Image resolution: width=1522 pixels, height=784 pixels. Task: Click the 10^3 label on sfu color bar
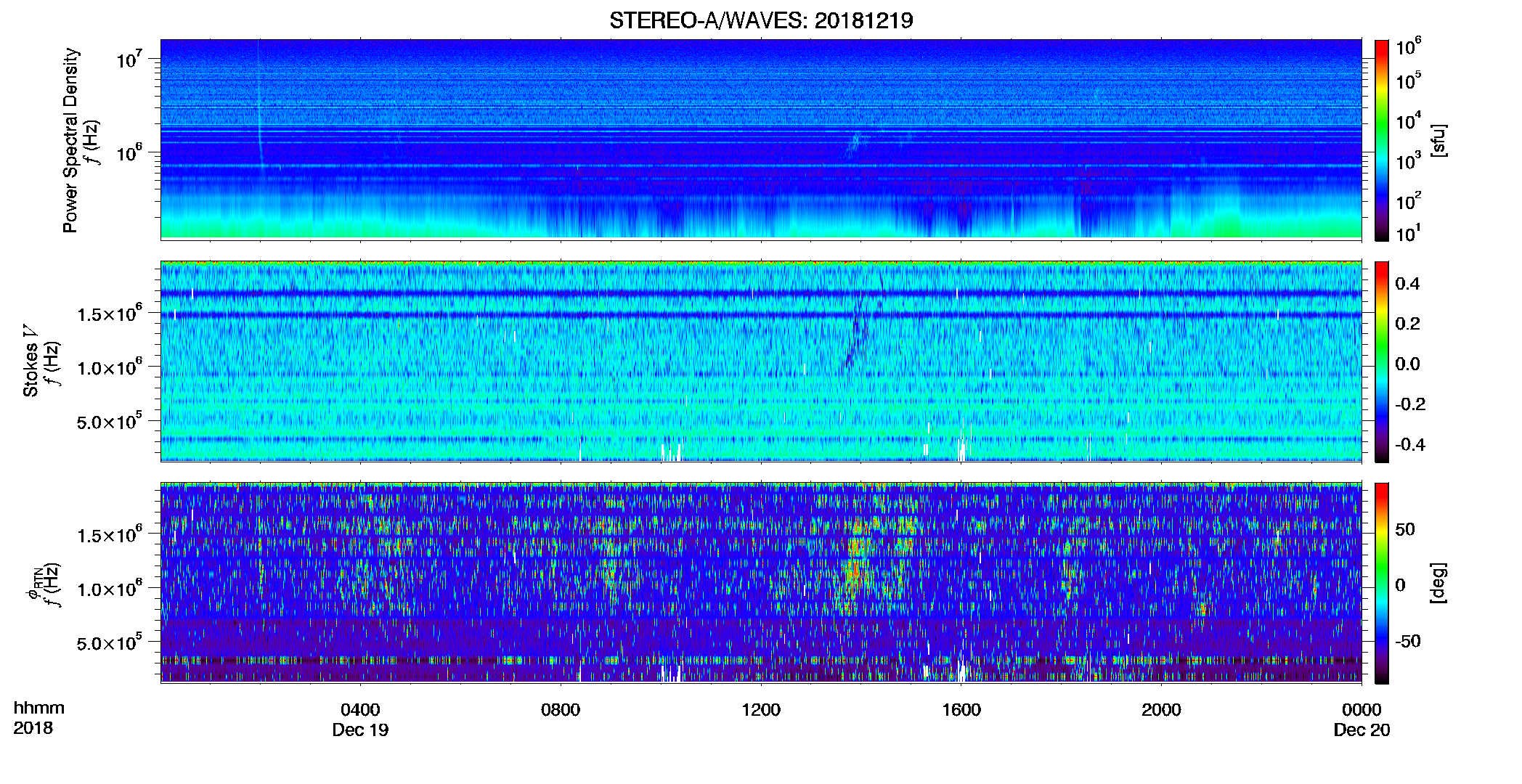pos(1408,160)
